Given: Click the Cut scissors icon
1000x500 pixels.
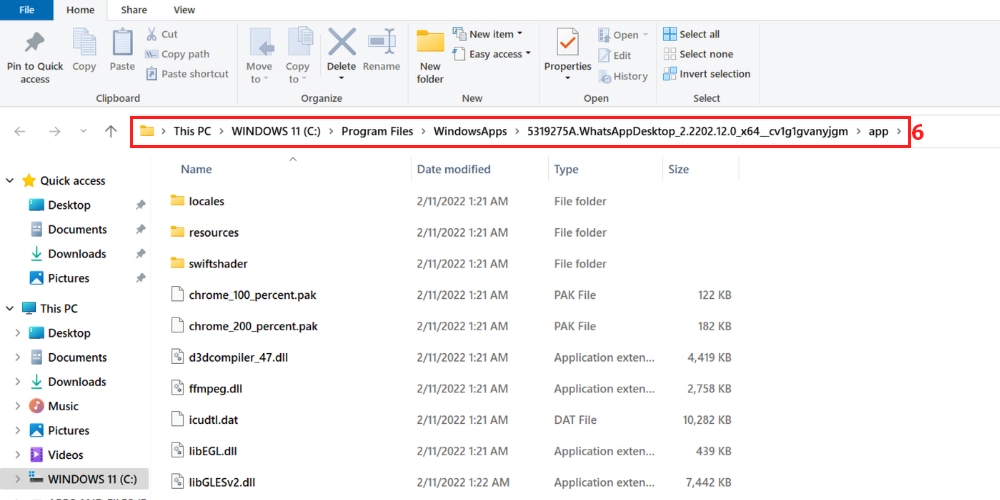Looking at the screenshot, I should point(152,34).
